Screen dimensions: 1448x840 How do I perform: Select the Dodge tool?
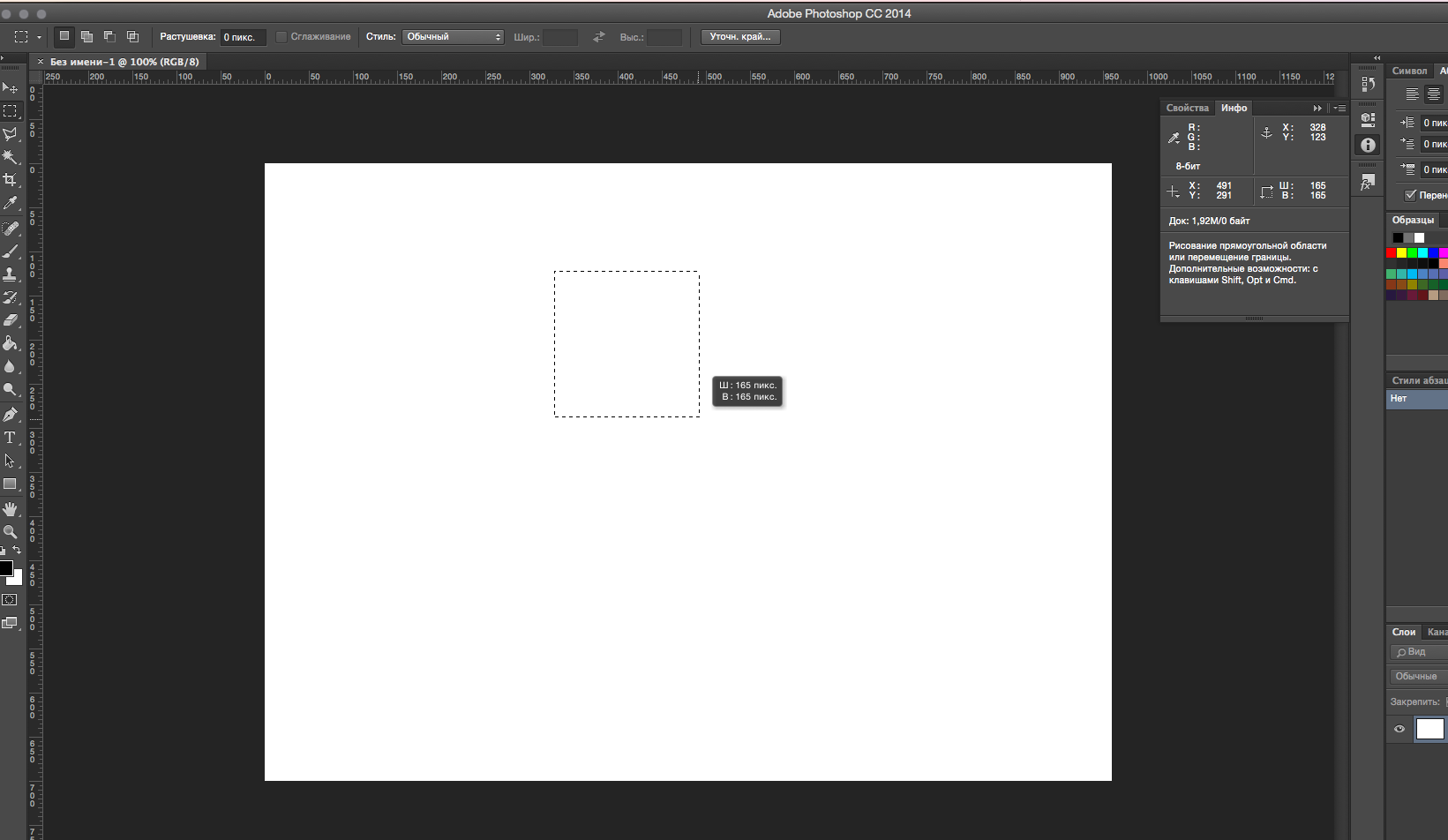[11, 389]
